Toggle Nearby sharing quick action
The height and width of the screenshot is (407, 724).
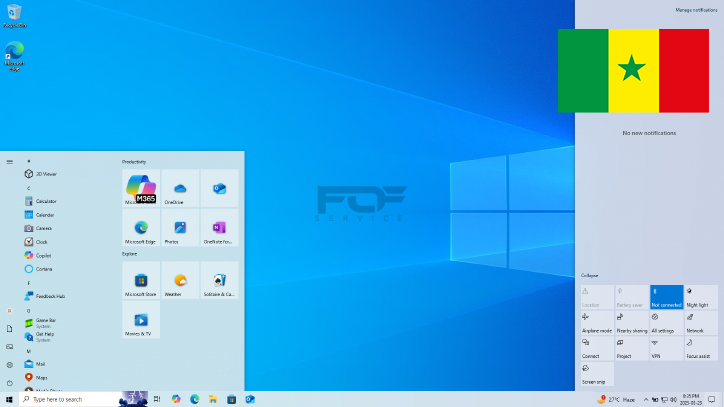pyautogui.click(x=632, y=322)
